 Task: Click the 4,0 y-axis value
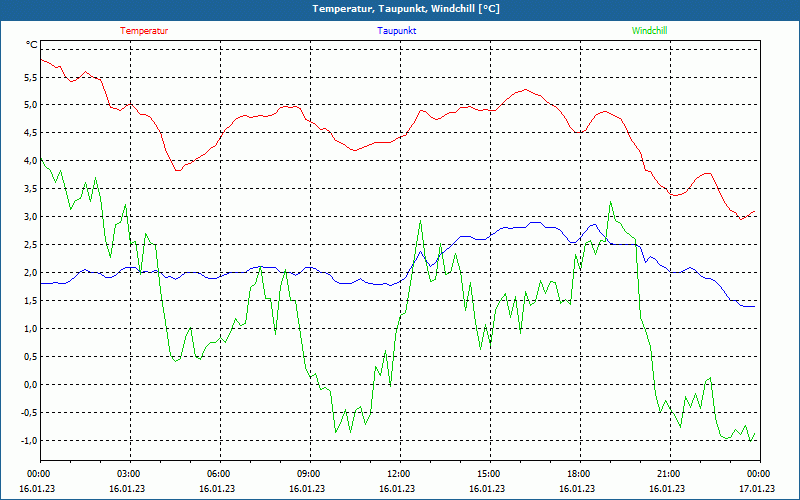click(31, 161)
